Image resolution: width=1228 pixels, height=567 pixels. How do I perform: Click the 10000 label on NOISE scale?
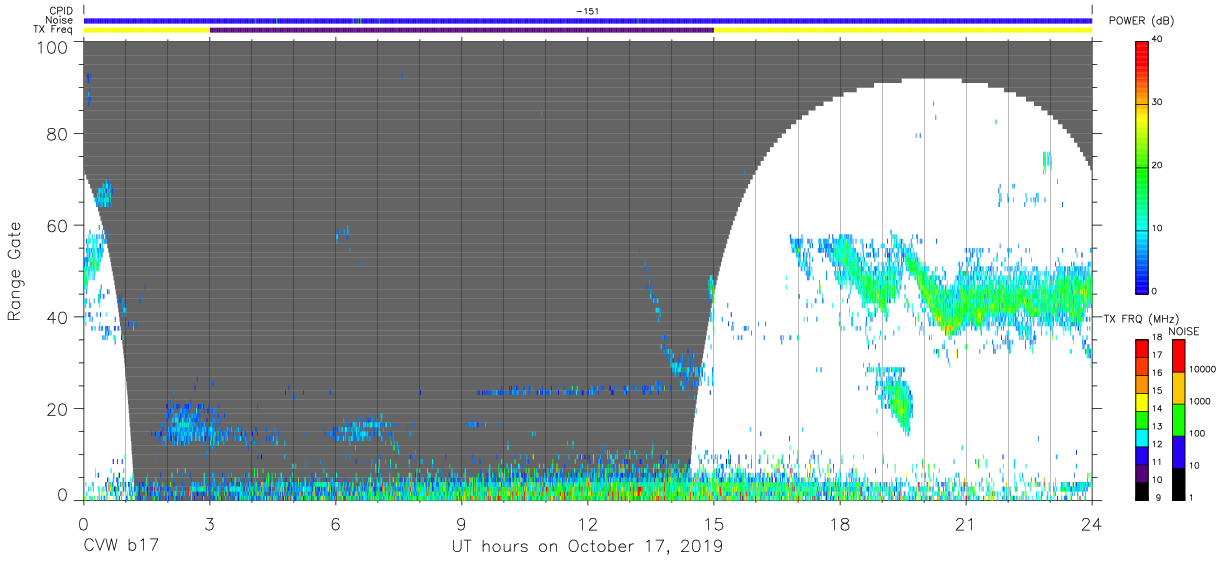[1201, 369]
